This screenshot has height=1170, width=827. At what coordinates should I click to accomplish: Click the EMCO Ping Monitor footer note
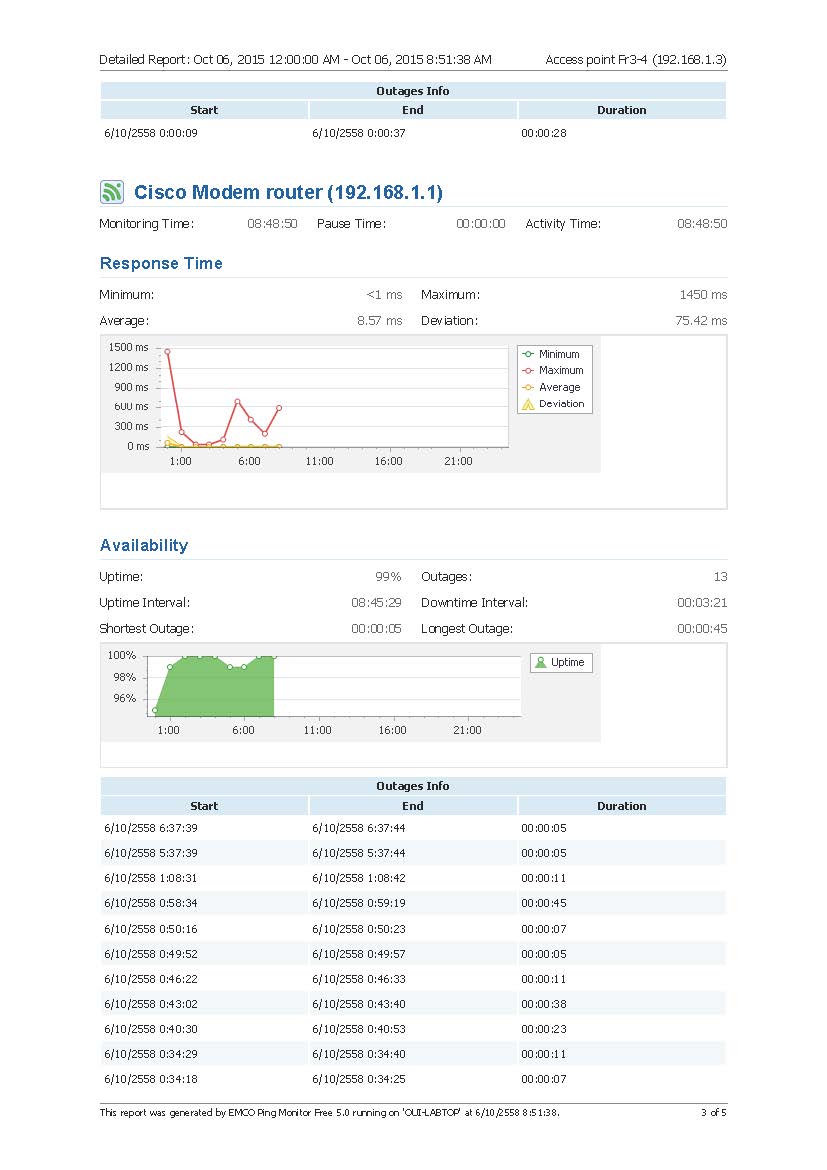(x=329, y=1113)
